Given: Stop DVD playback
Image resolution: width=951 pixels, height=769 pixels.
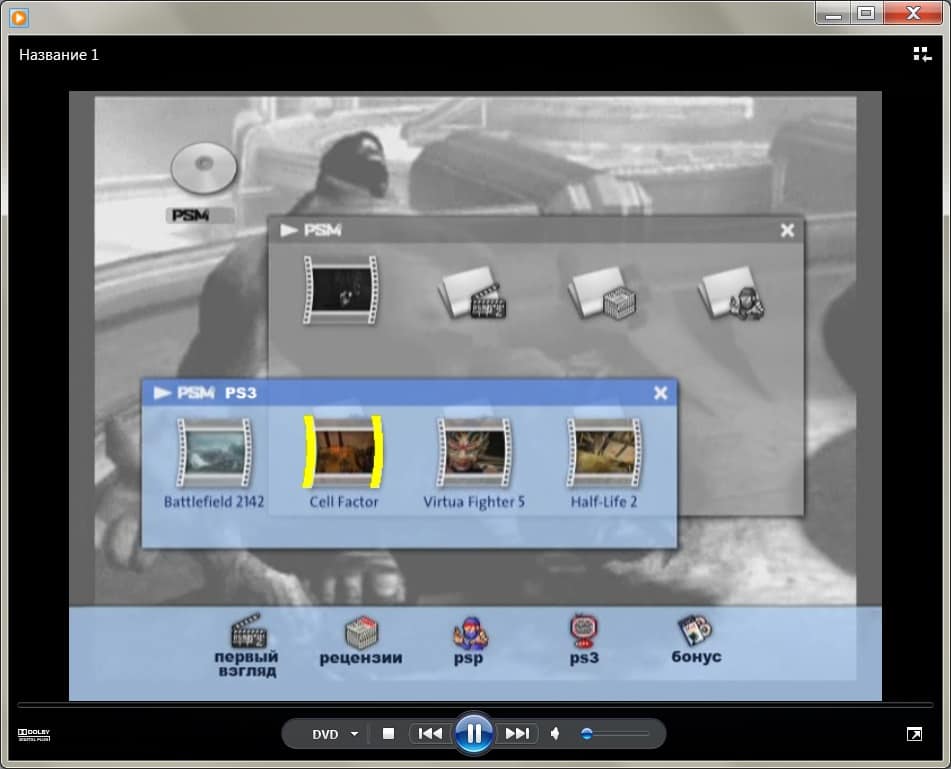Looking at the screenshot, I should [388, 734].
